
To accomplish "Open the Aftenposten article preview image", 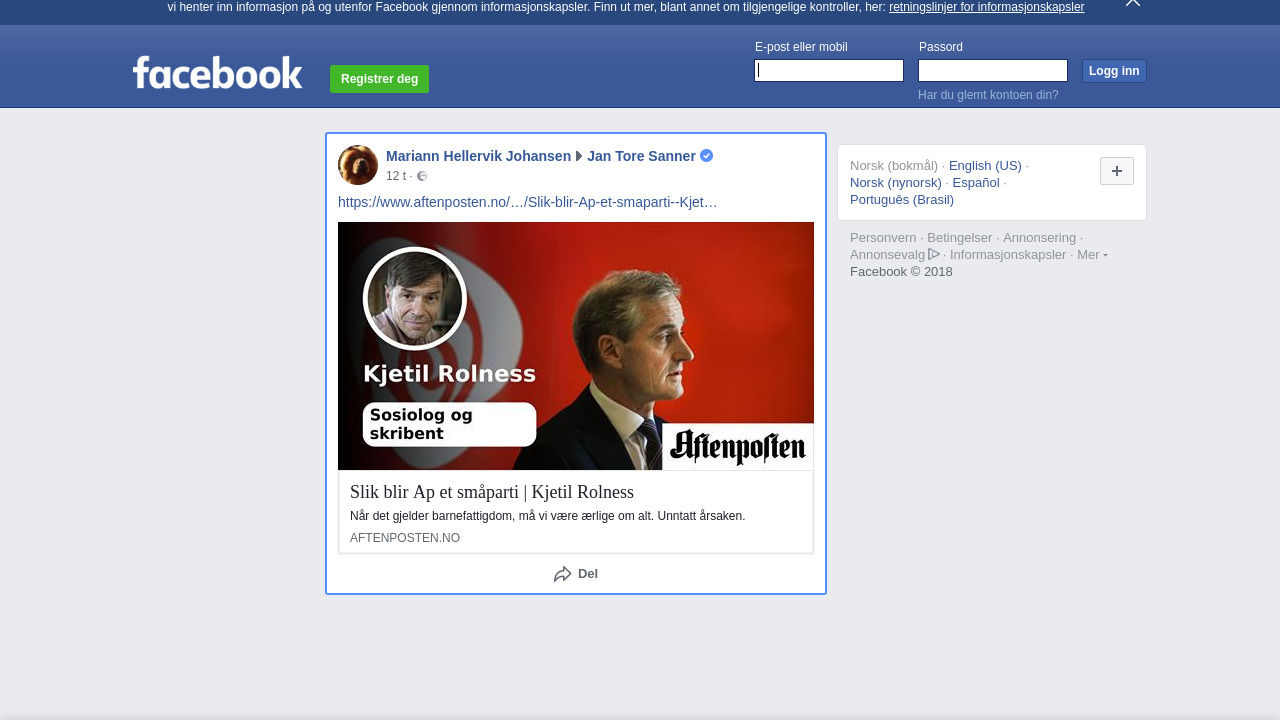I will coord(576,346).
